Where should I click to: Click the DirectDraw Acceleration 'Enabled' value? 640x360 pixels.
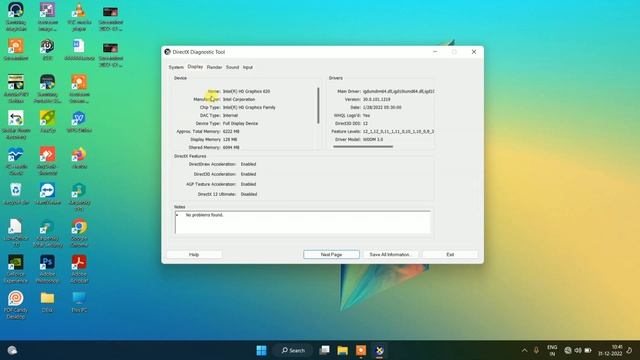click(x=248, y=164)
